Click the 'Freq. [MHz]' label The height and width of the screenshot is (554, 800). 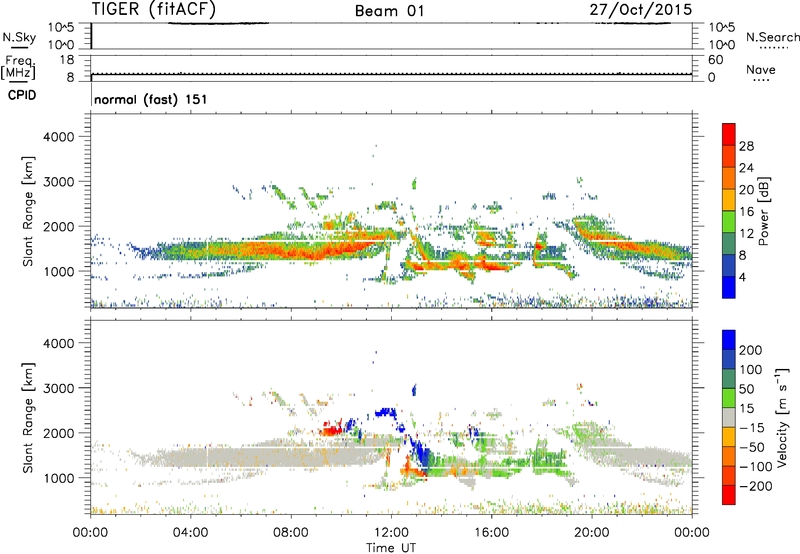[19, 68]
